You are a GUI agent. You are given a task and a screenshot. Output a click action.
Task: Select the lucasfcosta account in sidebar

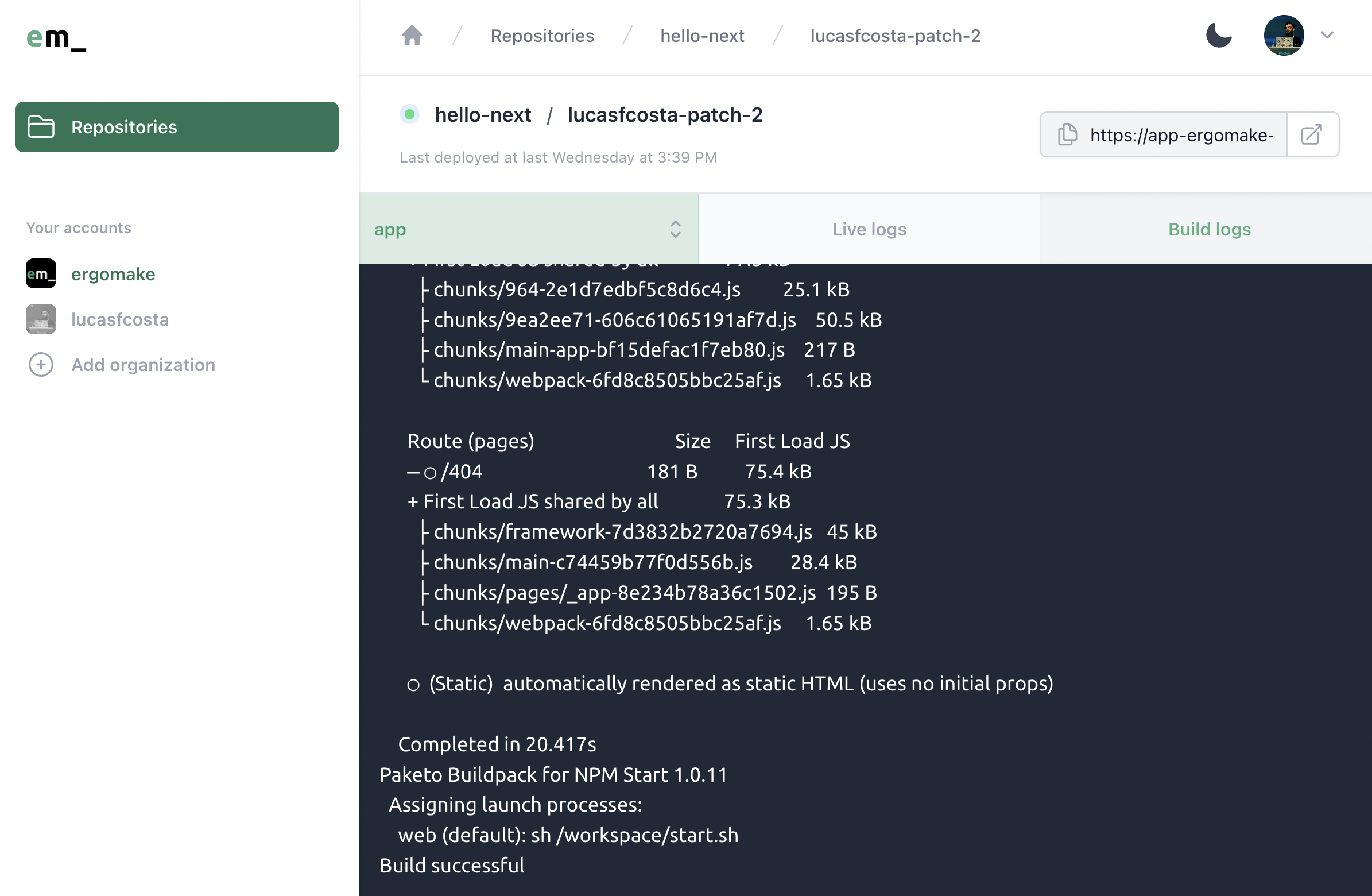(120, 319)
